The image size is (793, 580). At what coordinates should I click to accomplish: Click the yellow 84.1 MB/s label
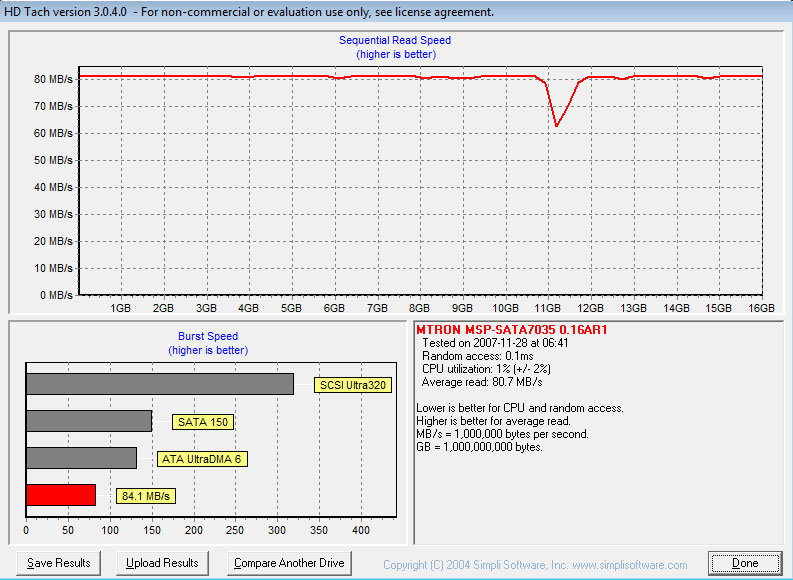[147, 496]
